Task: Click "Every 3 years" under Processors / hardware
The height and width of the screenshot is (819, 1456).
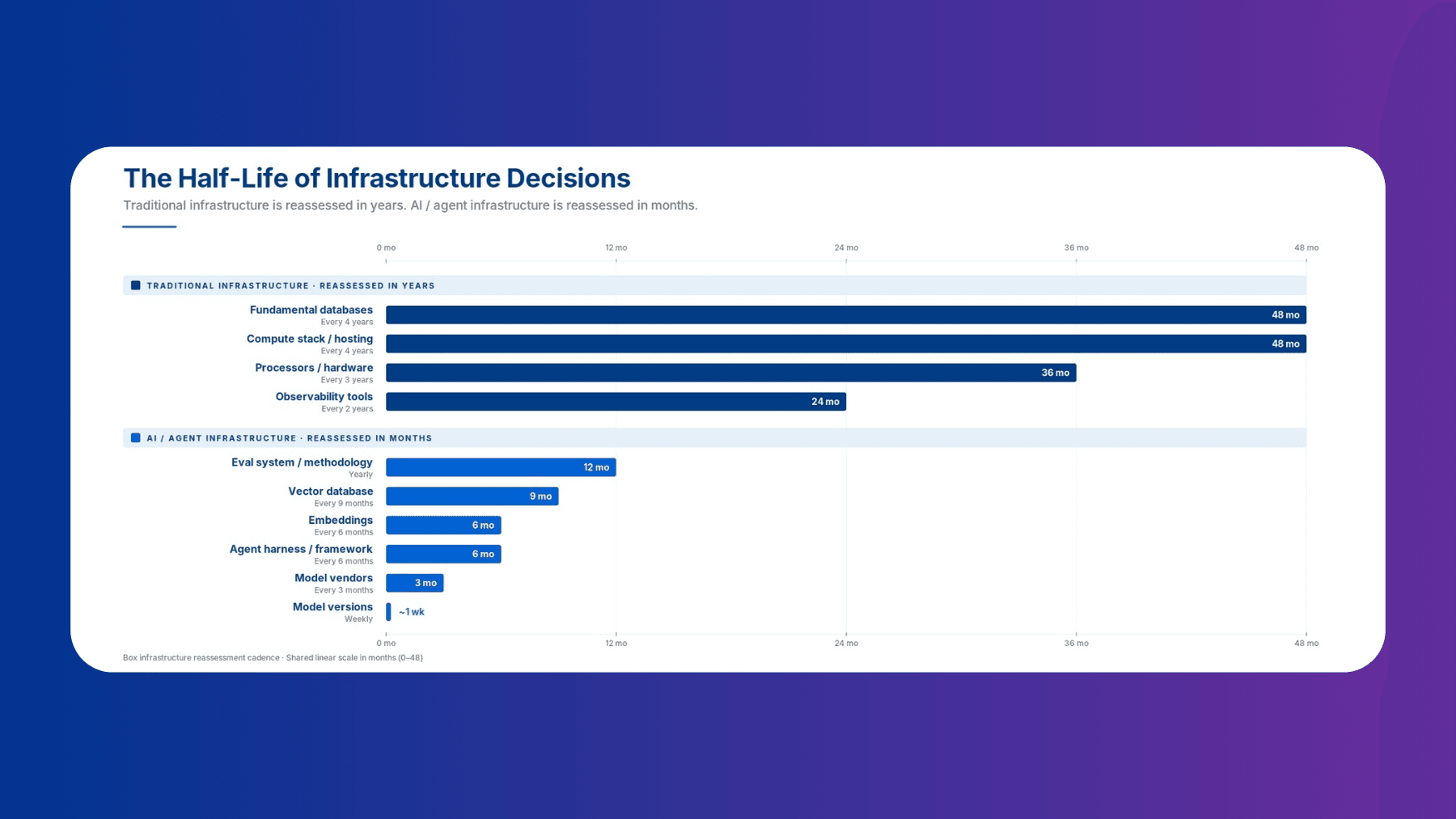Action: (x=347, y=380)
